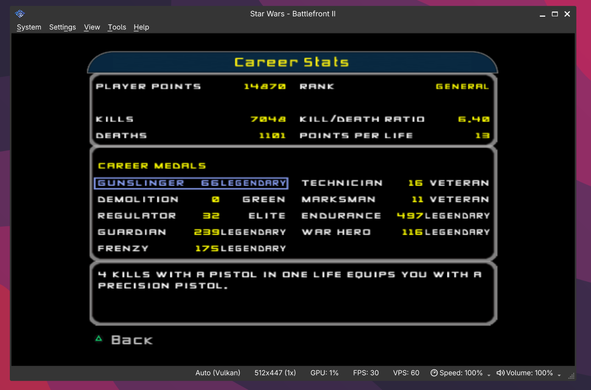Click the VPS: 60 status entry

(x=406, y=373)
